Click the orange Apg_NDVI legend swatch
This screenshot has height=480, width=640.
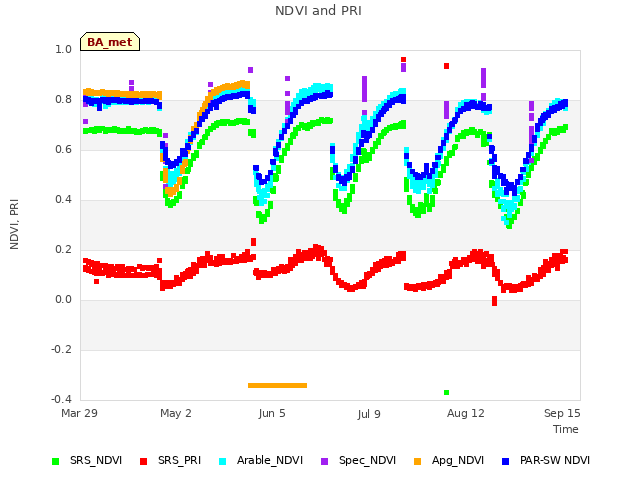tap(417, 461)
